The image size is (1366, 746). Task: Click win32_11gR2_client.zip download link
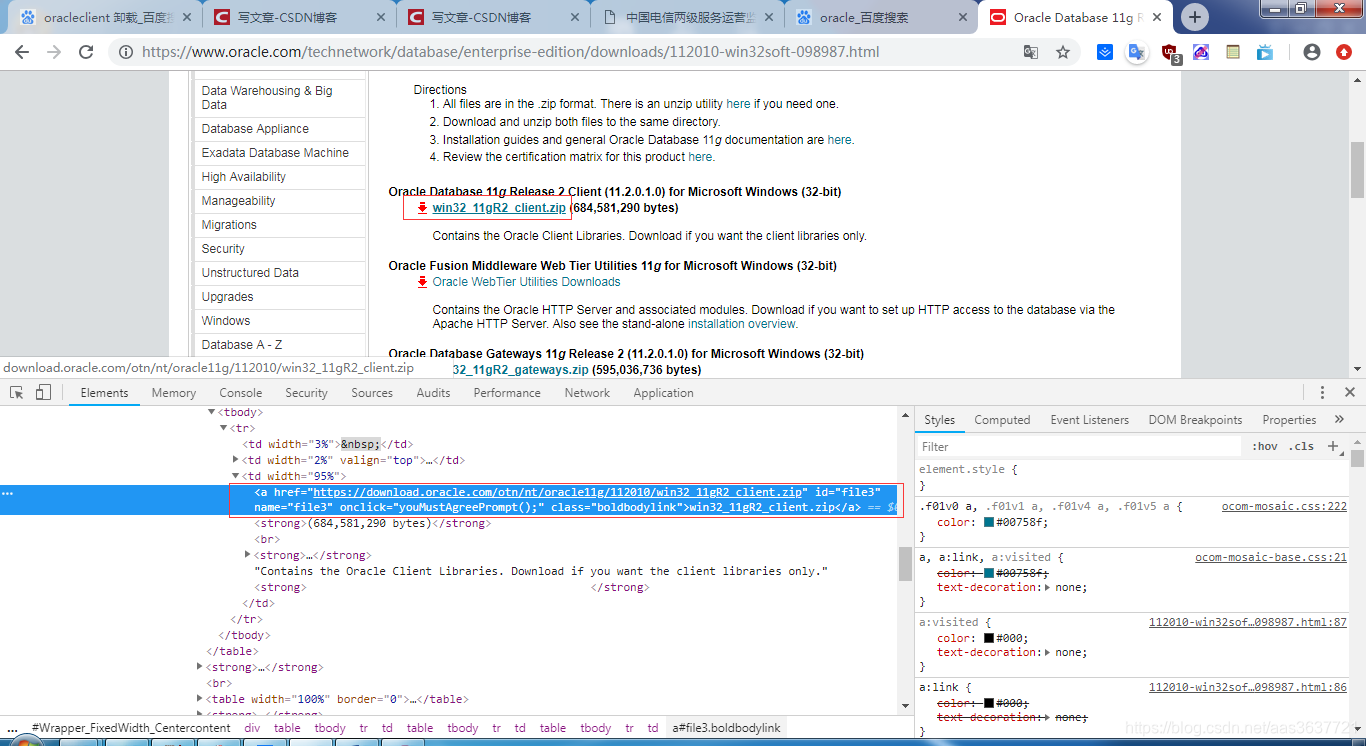(x=499, y=208)
